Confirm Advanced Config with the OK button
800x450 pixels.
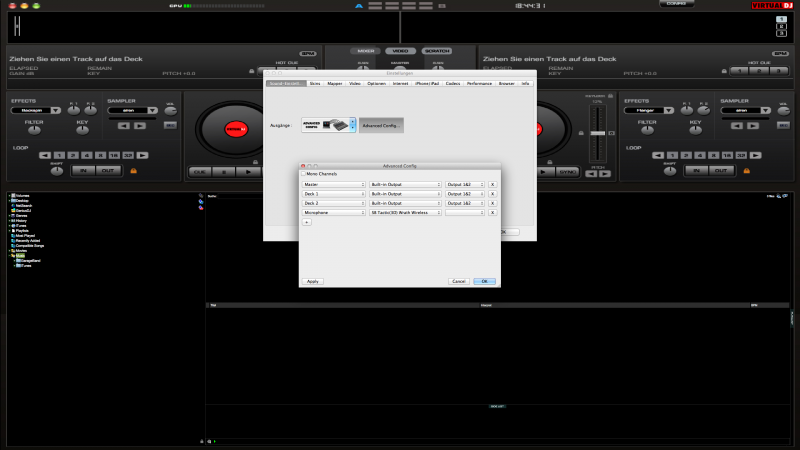click(484, 281)
